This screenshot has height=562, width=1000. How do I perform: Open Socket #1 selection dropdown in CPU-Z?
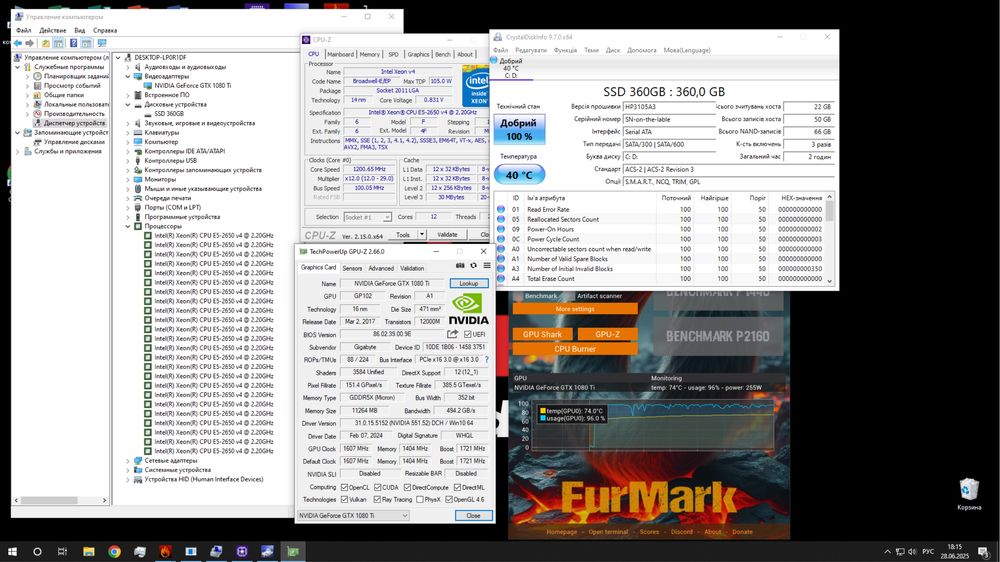[367, 217]
